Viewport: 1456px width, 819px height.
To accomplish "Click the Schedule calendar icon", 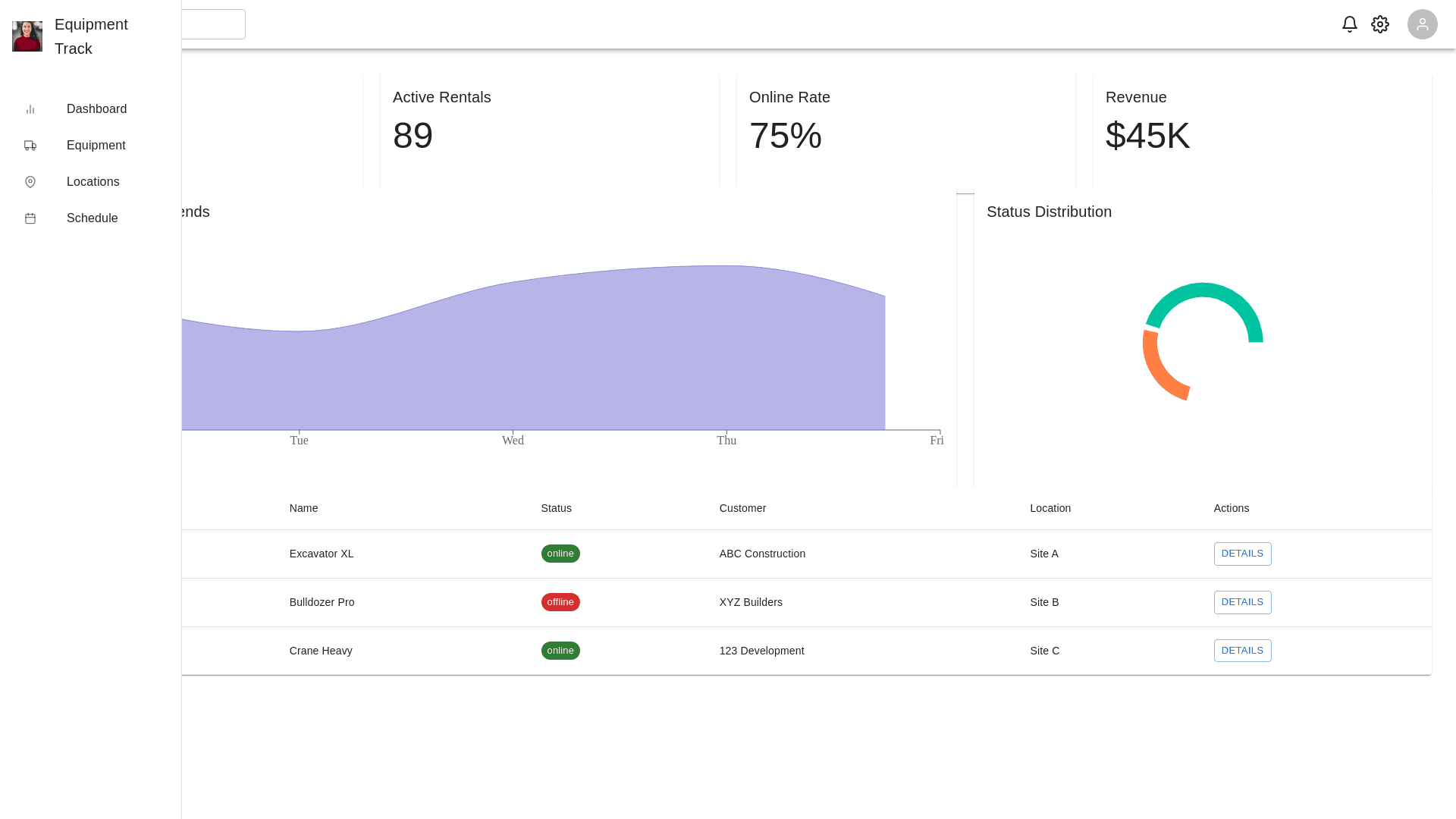I will tap(30, 218).
